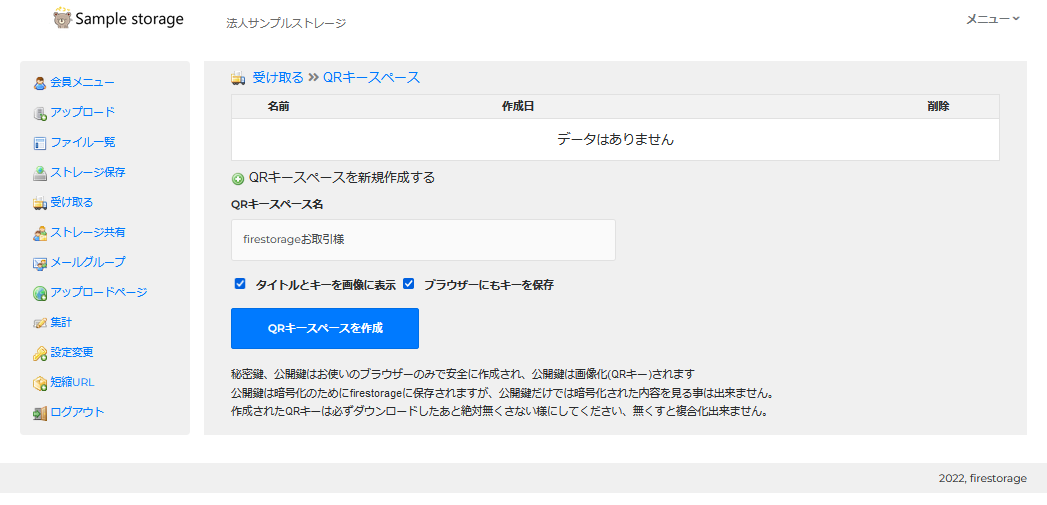Click the ストレージ保存 drive icon

(x=40, y=173)
